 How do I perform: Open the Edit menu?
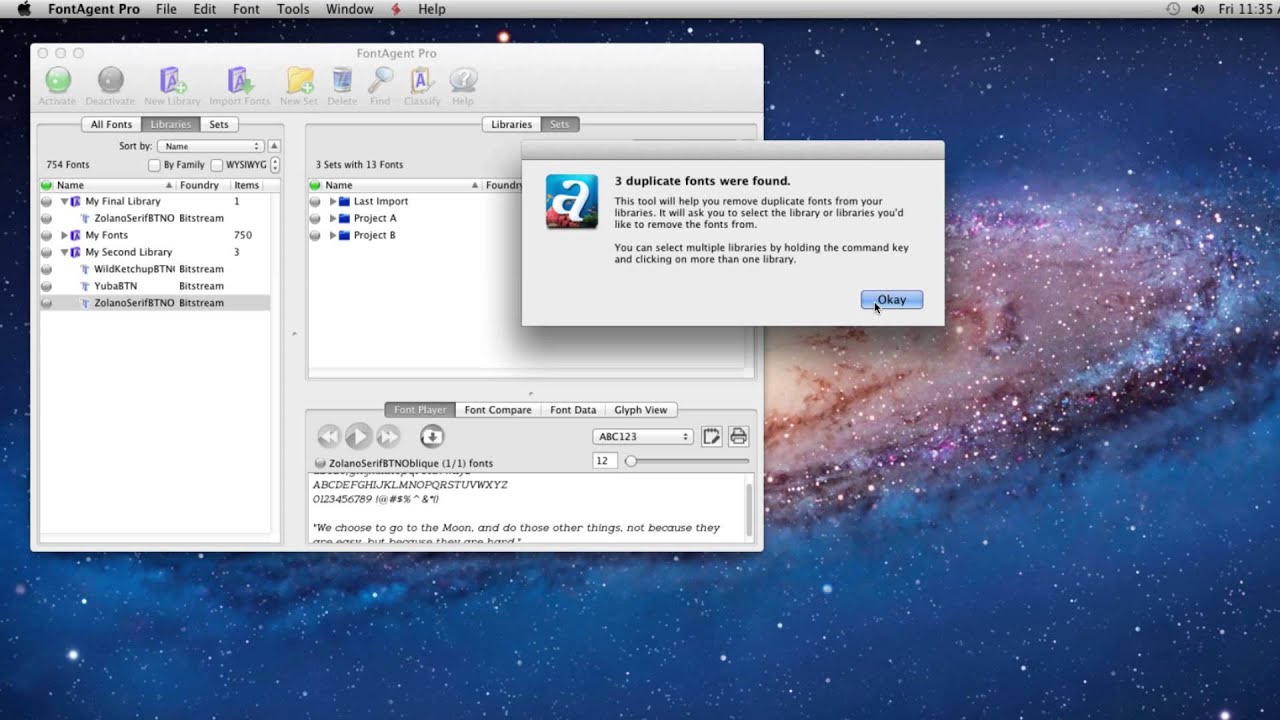pyautogui.click(x=205, y=9)
